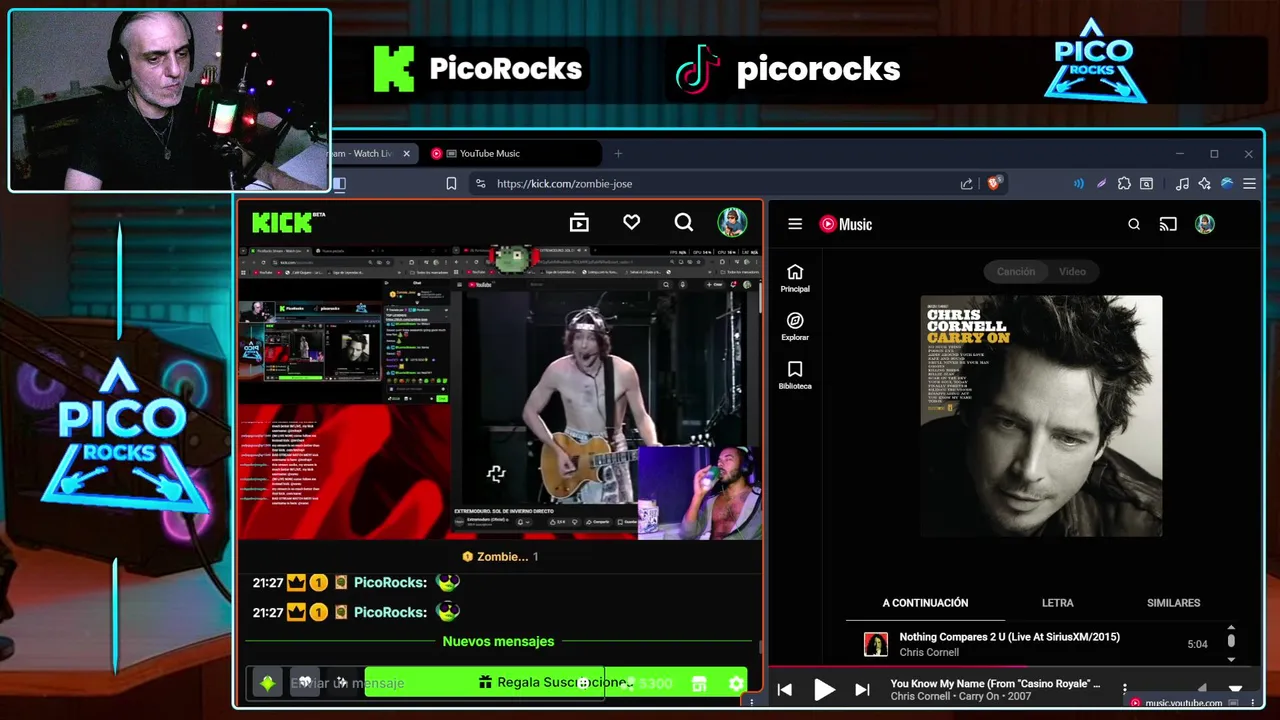Switch to Canción mode
The width and height of the screenshot is (1280, 720).
click(1016, 271)
